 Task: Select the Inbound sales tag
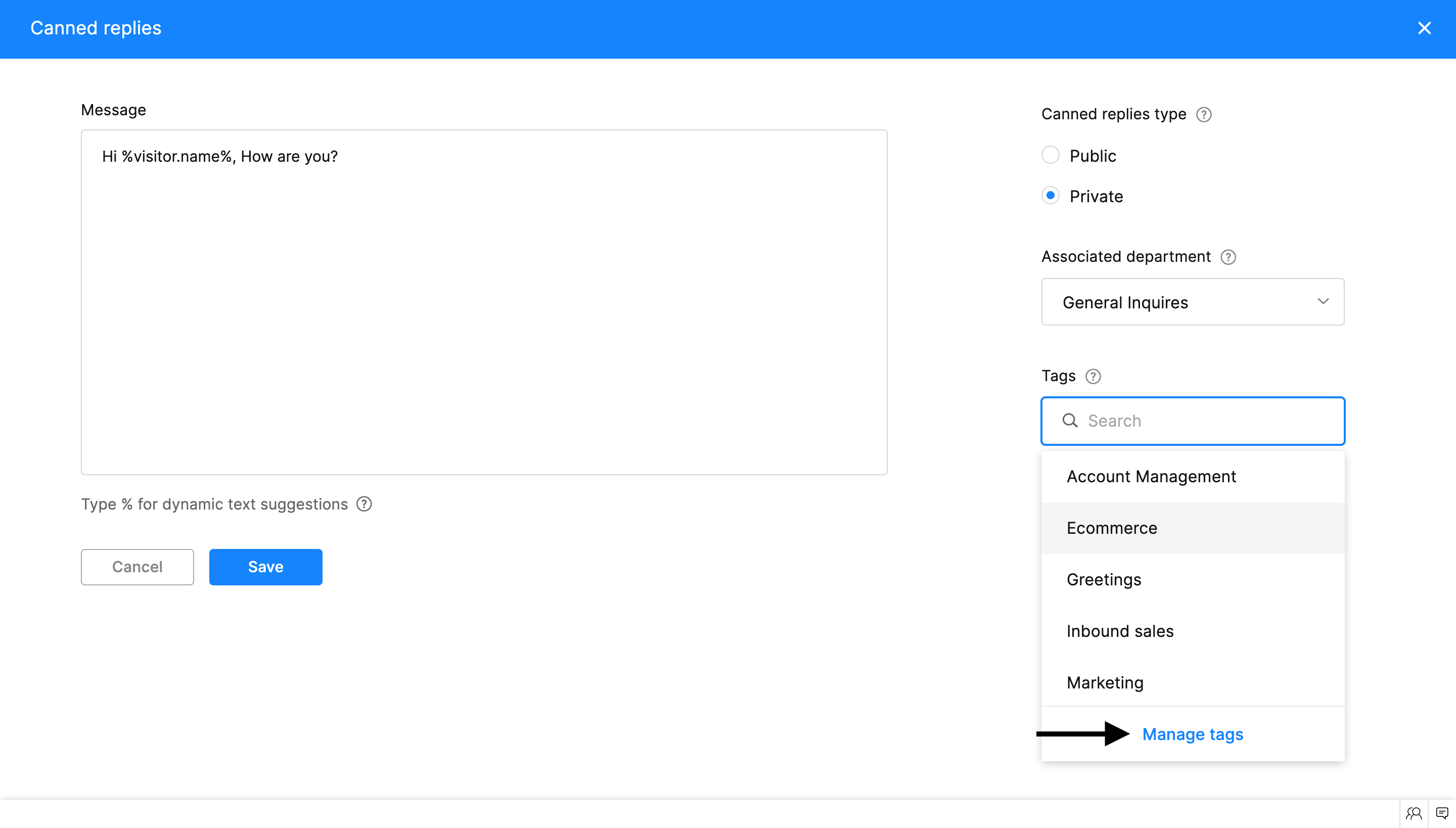tap(1120, 631)
